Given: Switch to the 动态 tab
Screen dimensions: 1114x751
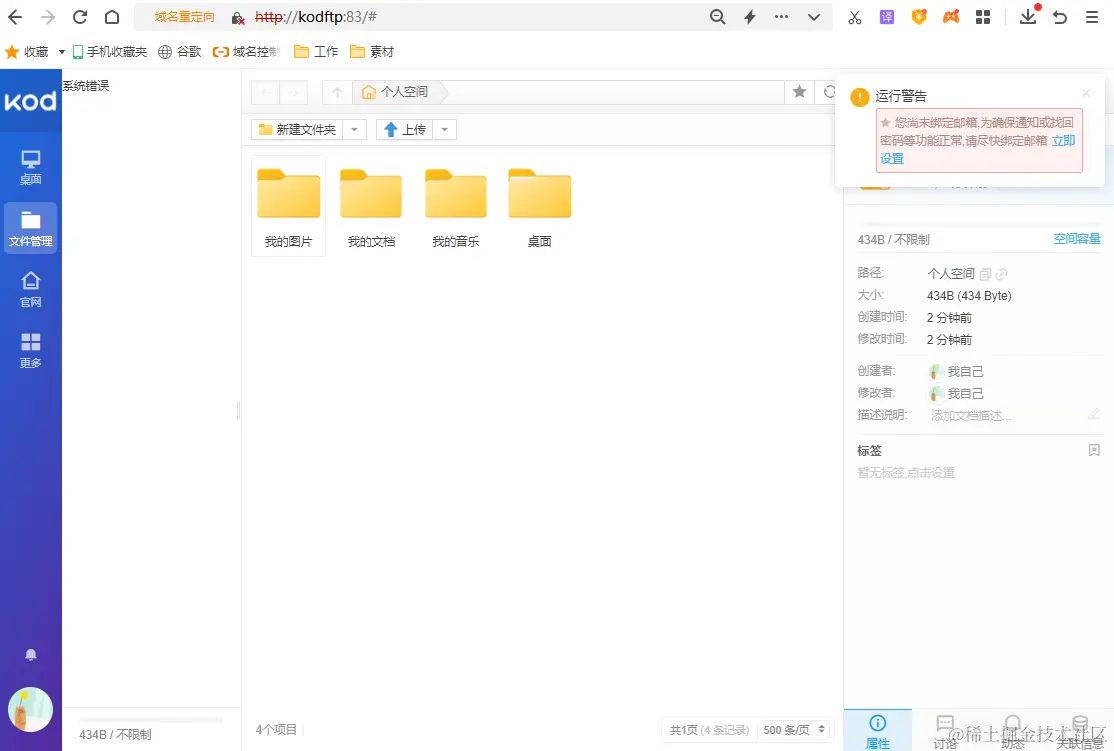Looking at the screenshot, I should (x=1012, y=732).
